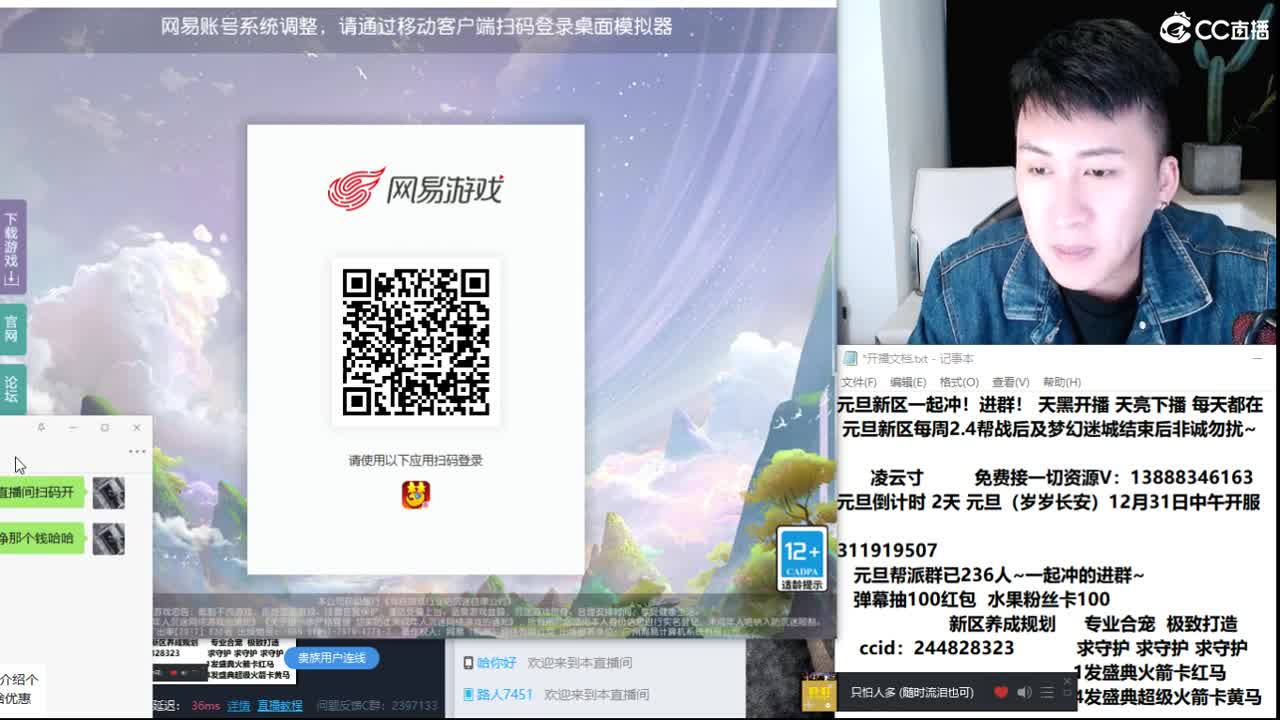The height and width of the screenshot is (720, 1280).
Task: Click the 那个钱哈哈 chat bubble
Action: coord(40,538)
